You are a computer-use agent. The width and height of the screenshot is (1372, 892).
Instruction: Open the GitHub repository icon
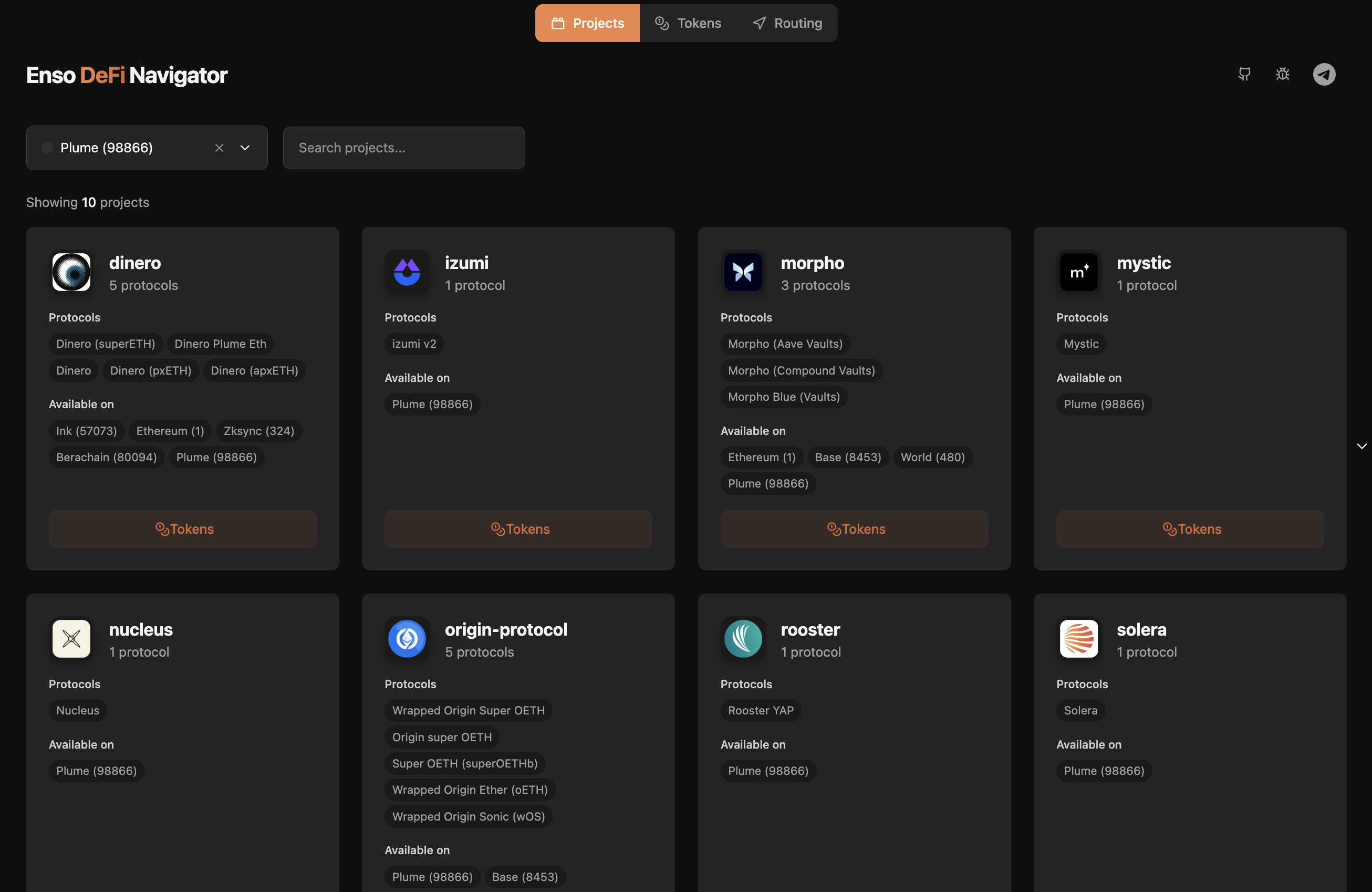[1244, 74]
